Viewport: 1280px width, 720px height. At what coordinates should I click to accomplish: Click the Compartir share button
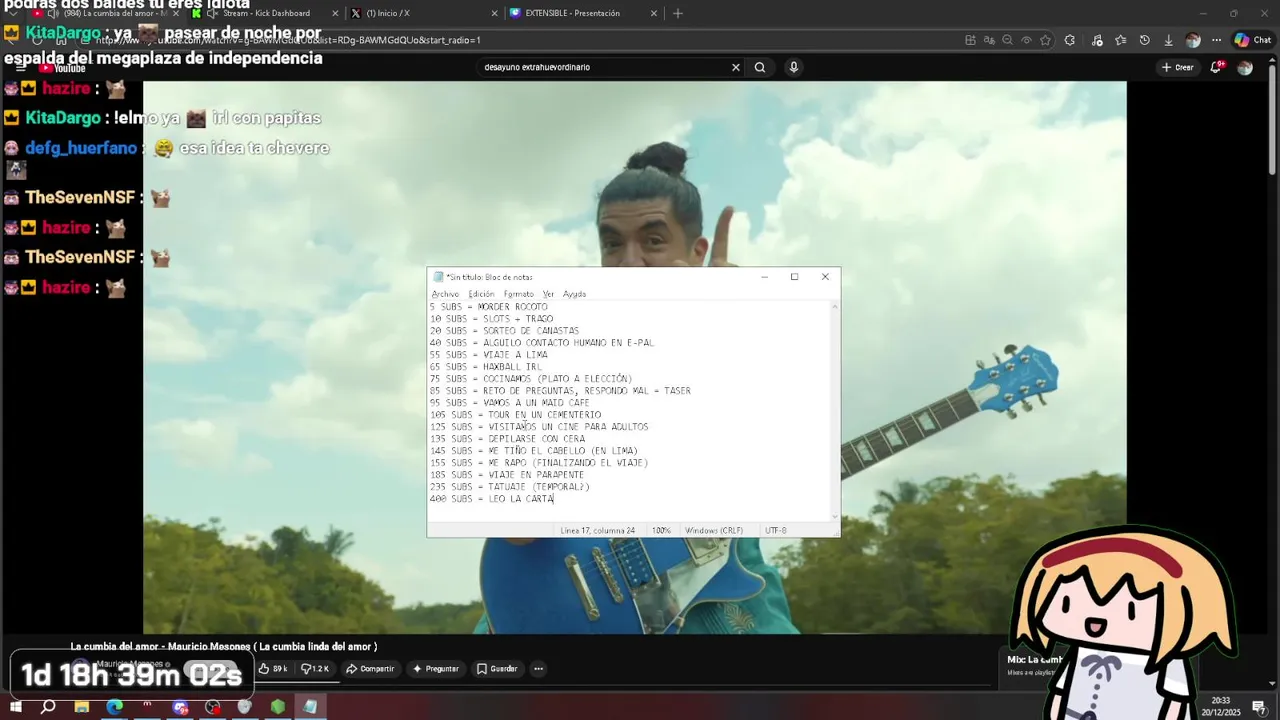370,668
